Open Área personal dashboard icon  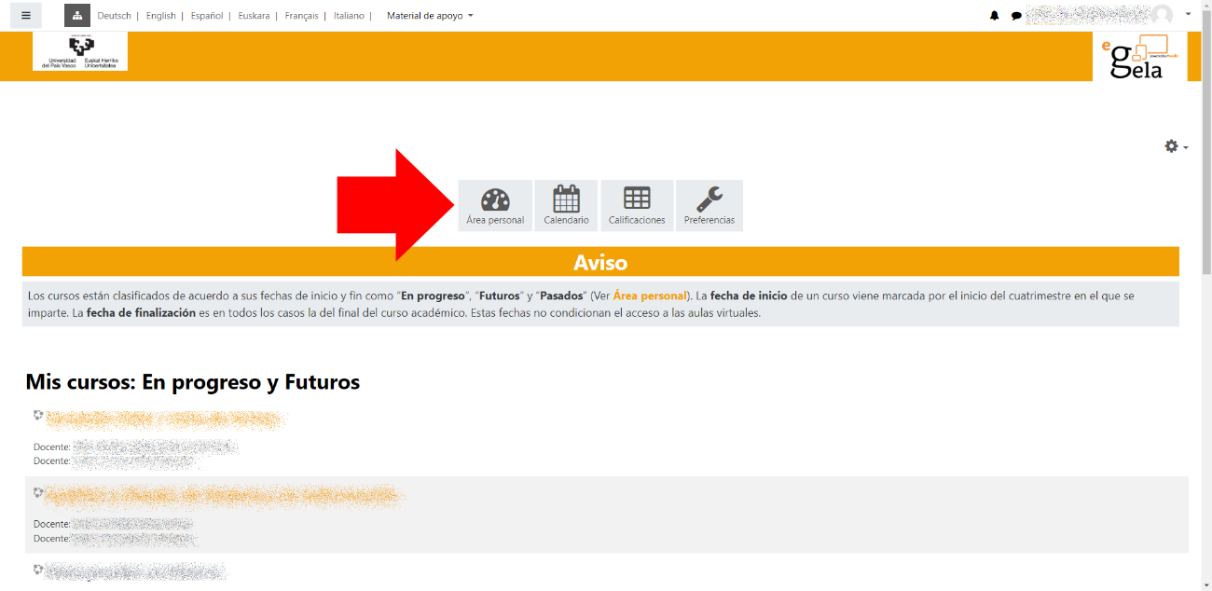pos(495,205)
